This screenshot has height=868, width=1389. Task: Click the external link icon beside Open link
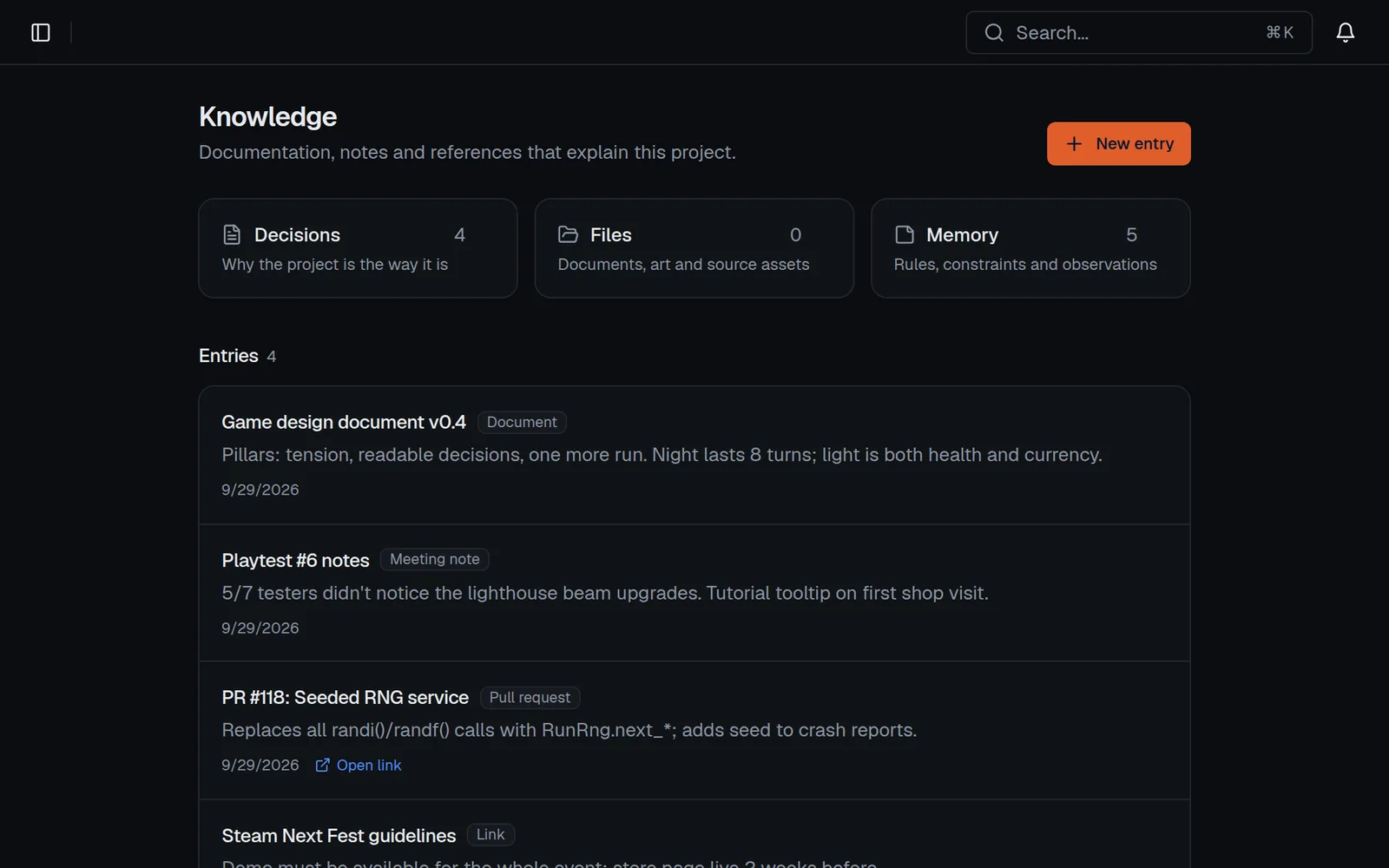322,765
